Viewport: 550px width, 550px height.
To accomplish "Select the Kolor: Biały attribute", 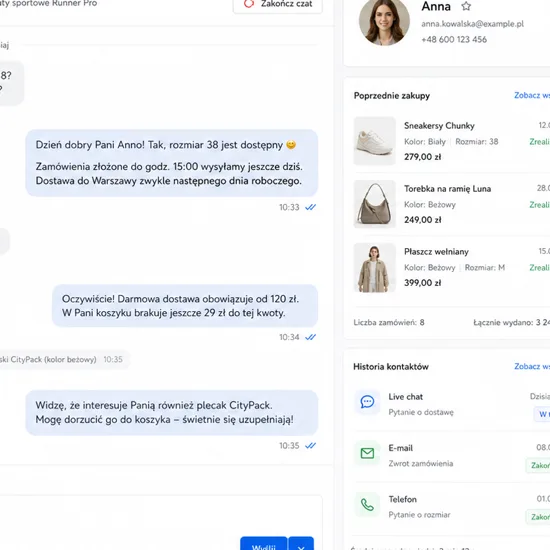I will (x=425, y=142).
